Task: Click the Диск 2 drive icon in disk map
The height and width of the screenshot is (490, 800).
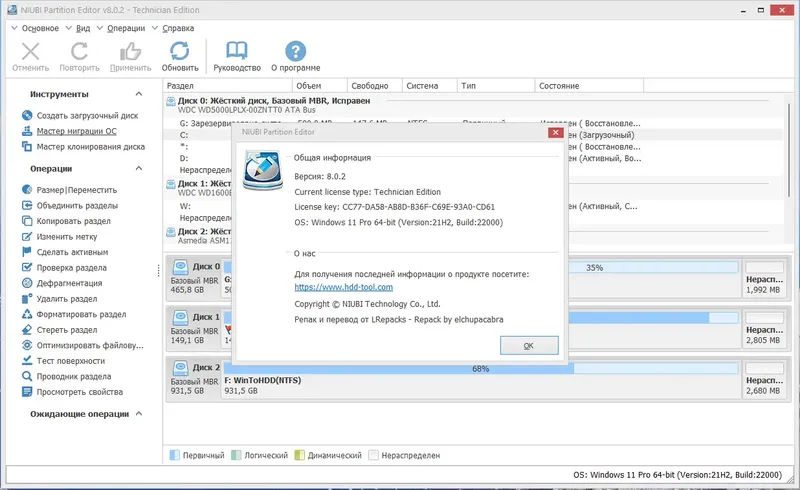Action: tap(180, 368)
